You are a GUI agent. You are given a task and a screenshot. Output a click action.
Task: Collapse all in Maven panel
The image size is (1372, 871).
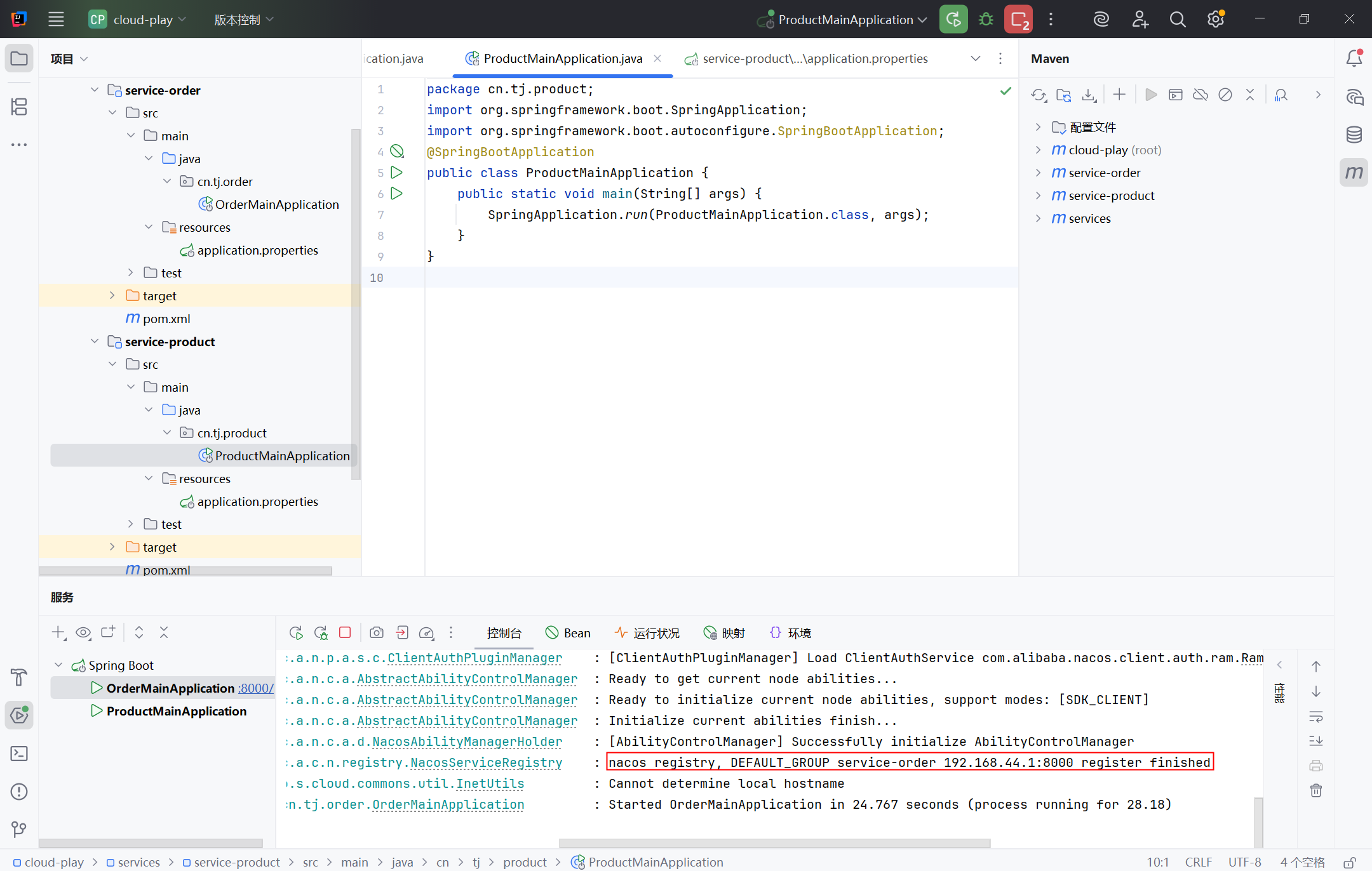click(1250, 95)
